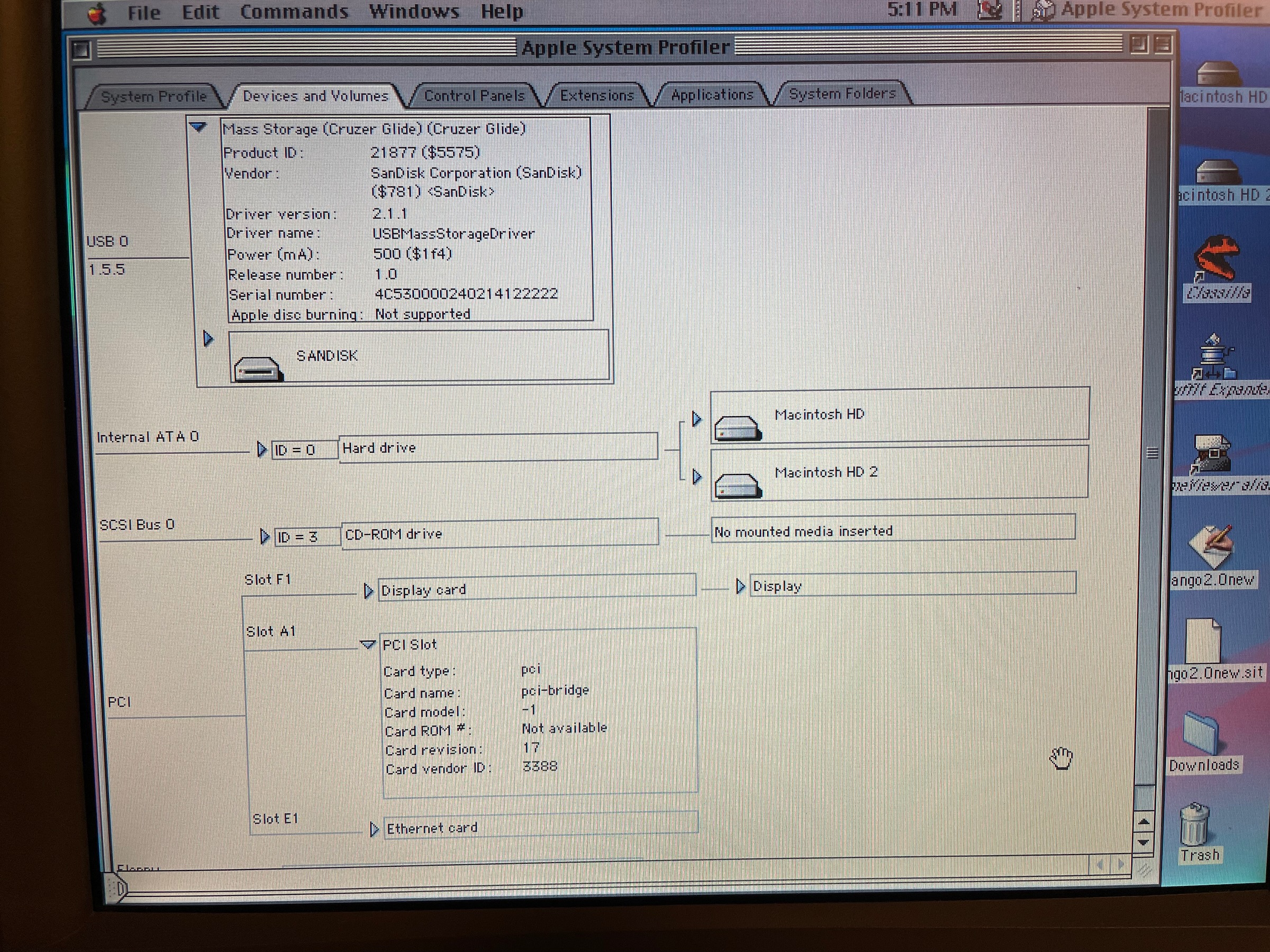Click the serial number 4C530000240214122222
This screenshot has height=952, width=1270.
pos(466,294)
